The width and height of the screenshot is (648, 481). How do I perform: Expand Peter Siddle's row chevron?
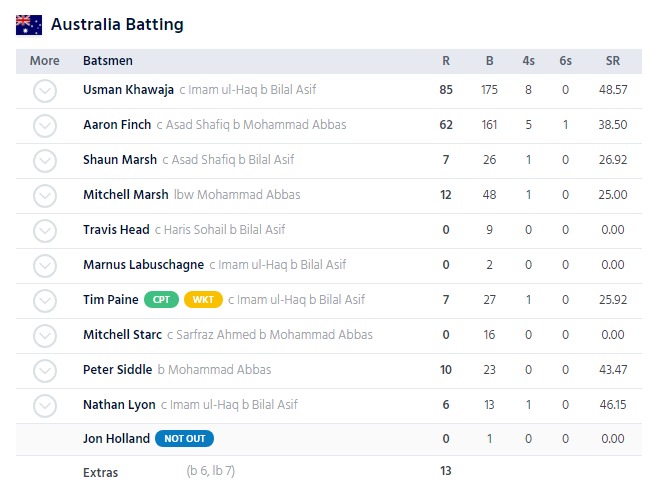point(44,371)
